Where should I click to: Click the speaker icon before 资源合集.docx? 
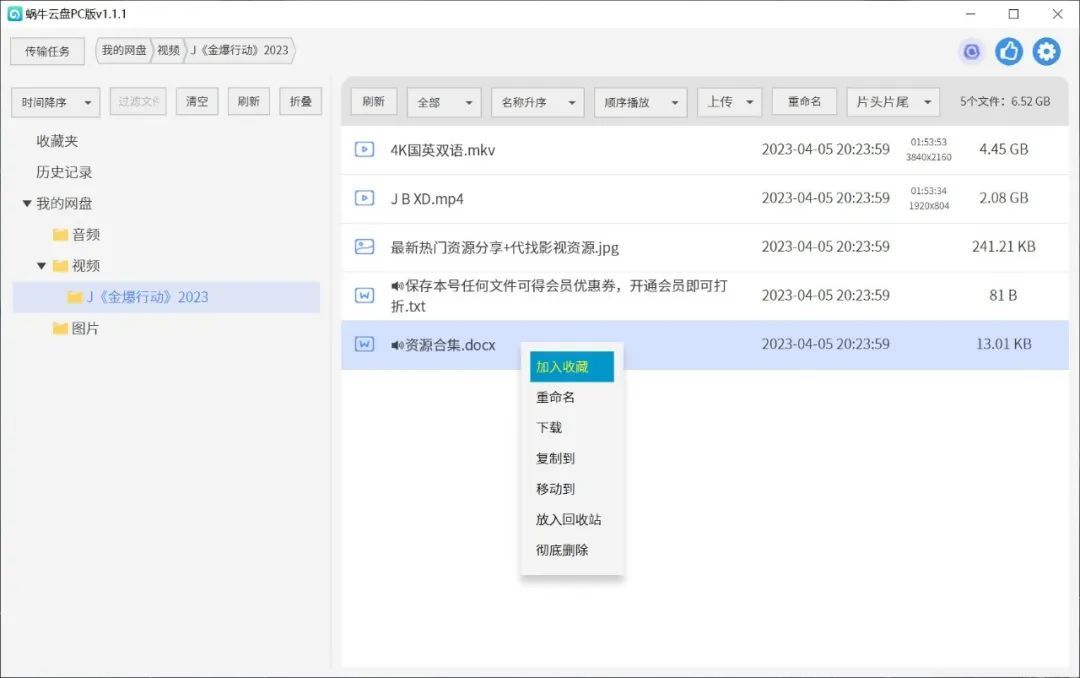click(x=397, y=345)
